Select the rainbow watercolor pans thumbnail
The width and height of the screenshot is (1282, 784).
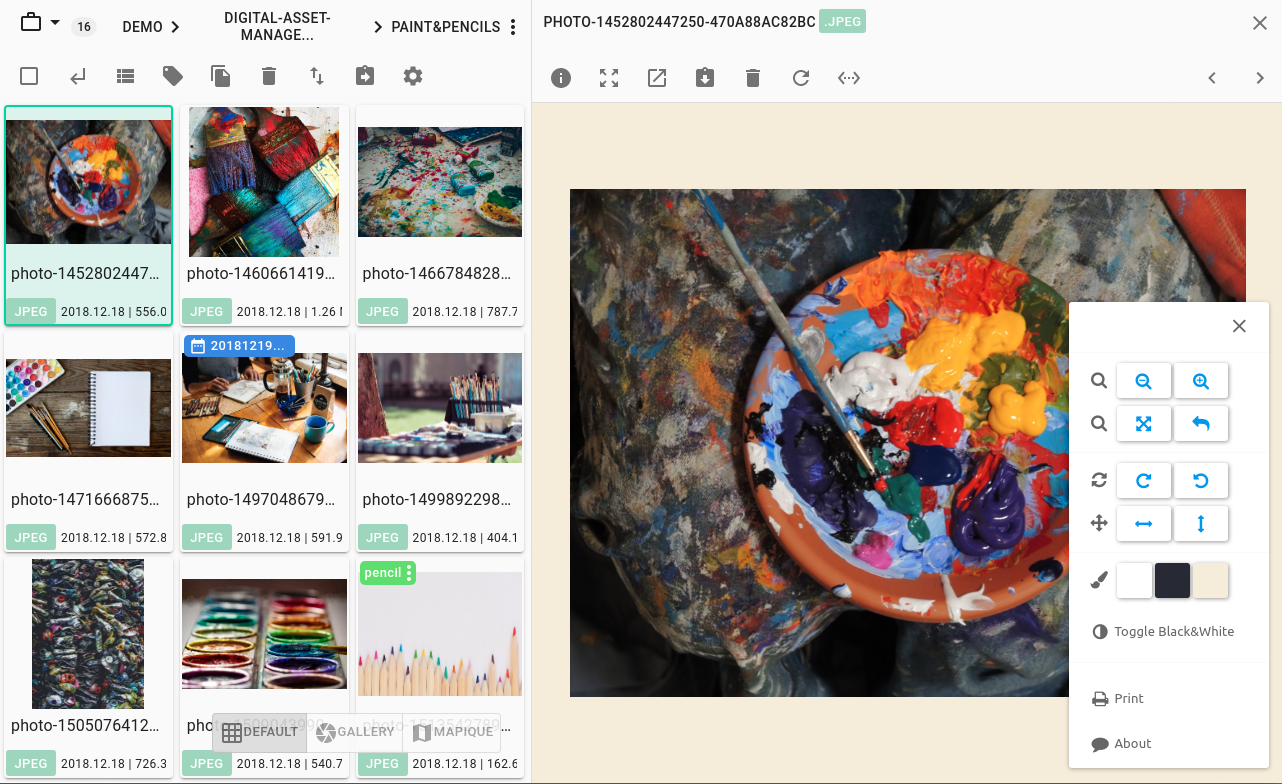pyautogui.click(x=264, y=634)
